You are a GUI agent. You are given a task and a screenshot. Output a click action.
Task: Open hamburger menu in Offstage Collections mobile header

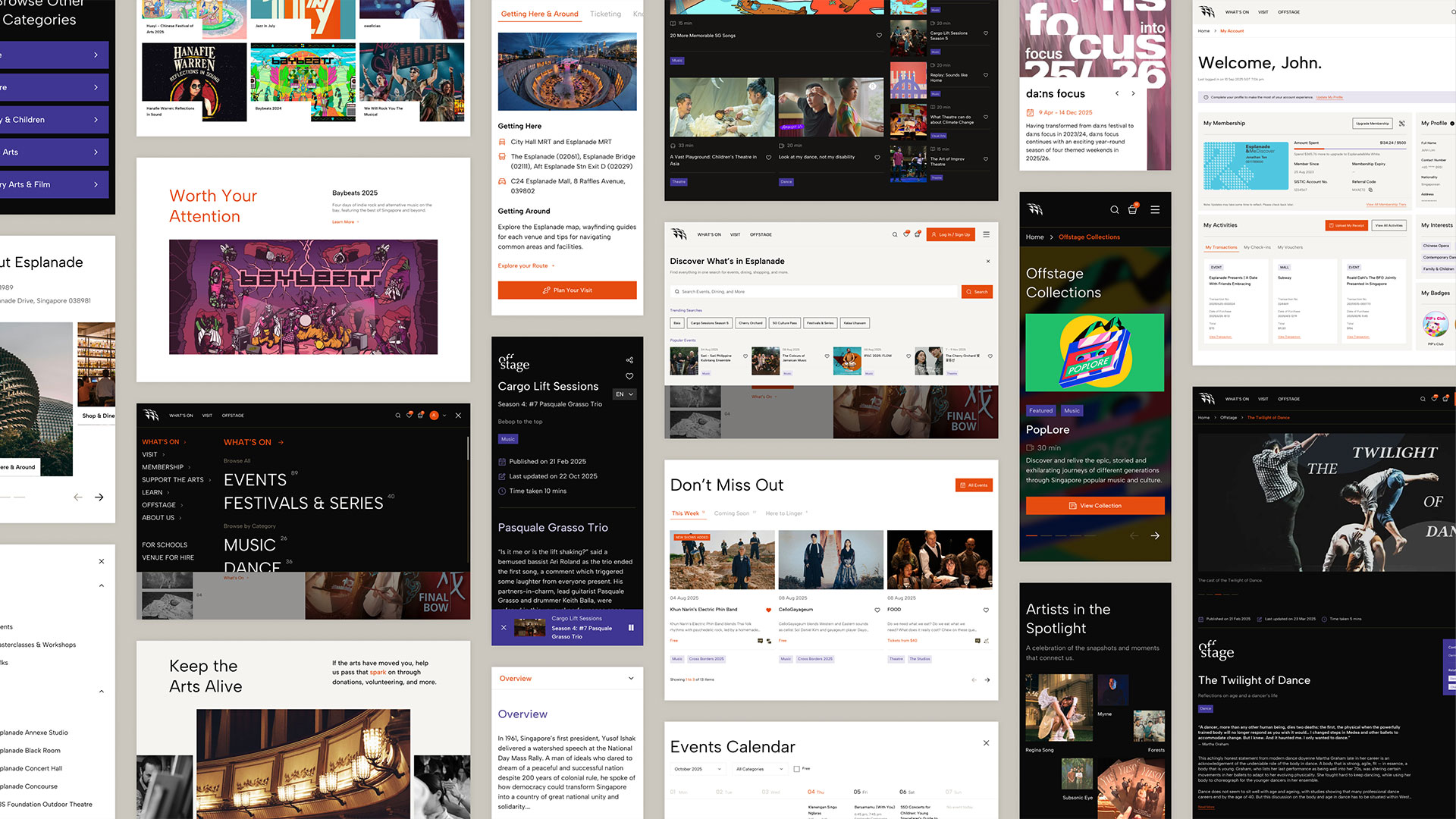pos(1155,210)
